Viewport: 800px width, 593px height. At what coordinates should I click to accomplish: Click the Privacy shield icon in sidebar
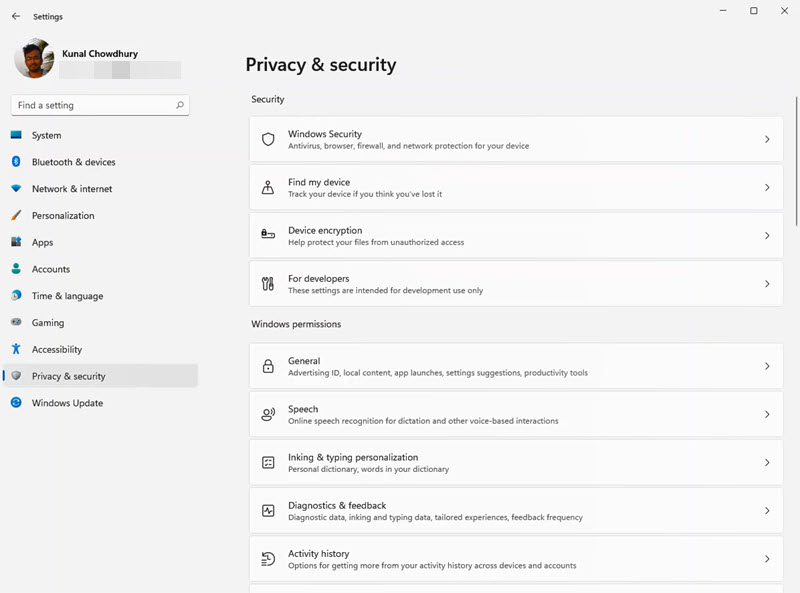click(16, 376)
